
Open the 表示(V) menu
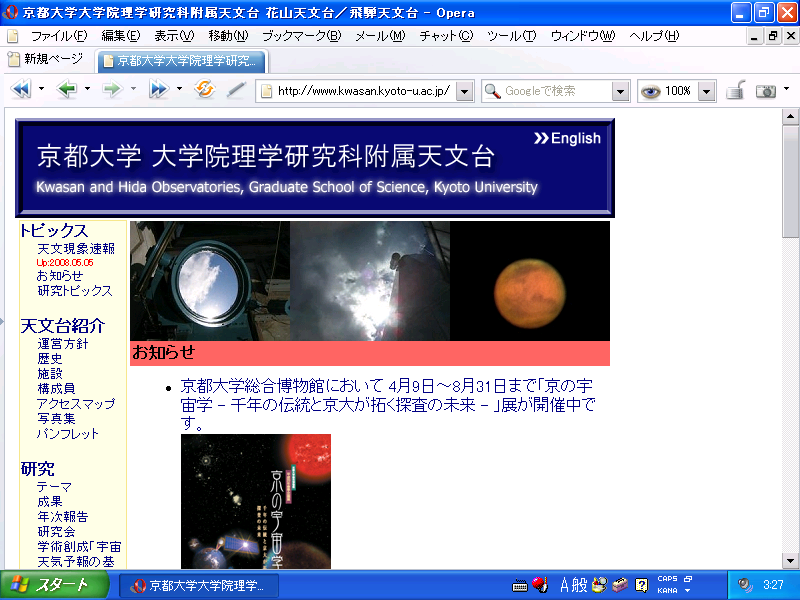tap(174, 36)
